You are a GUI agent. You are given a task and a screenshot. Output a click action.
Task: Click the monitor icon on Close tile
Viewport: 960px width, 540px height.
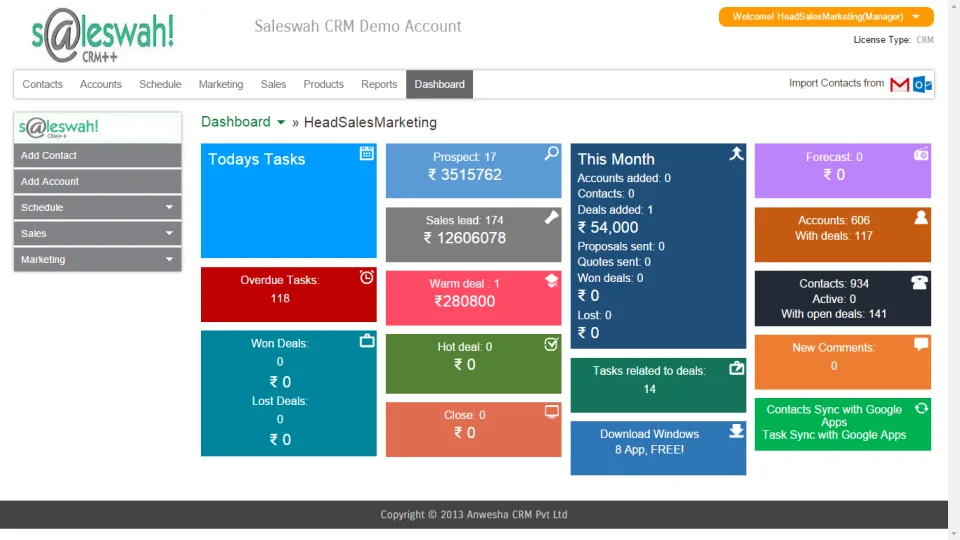tap(552, 412)
